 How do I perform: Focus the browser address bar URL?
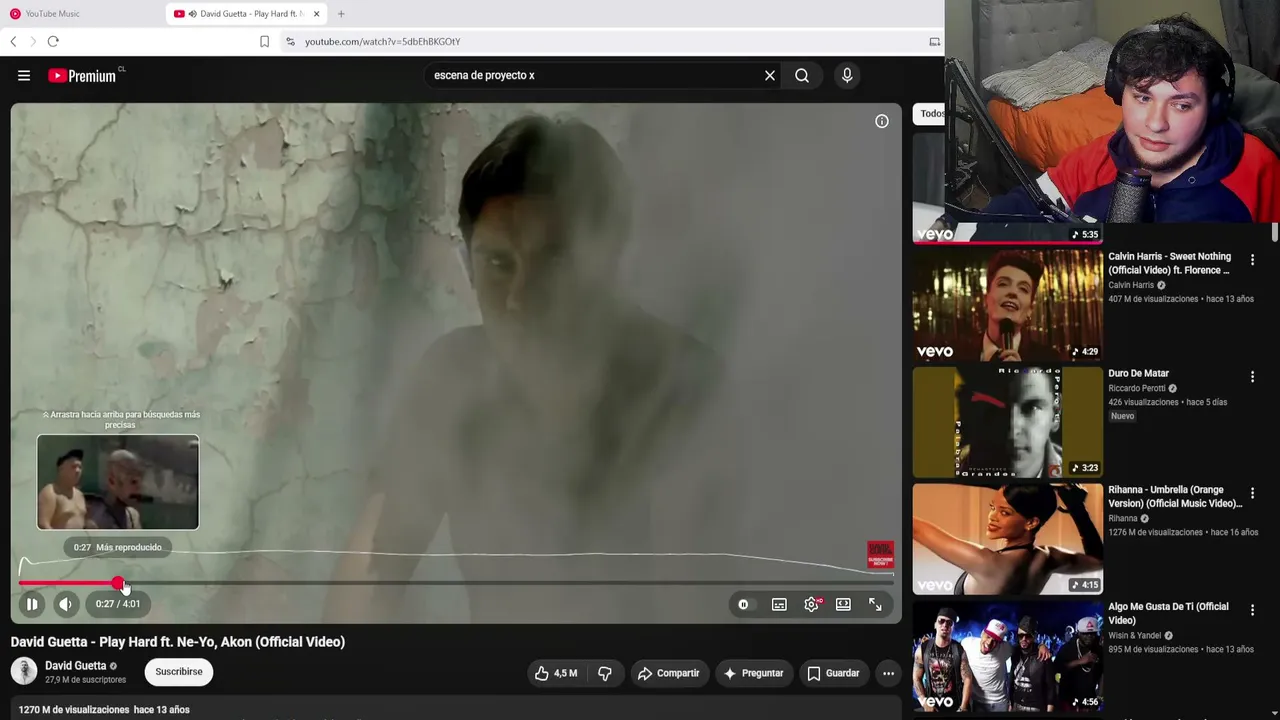coord(383,42)
